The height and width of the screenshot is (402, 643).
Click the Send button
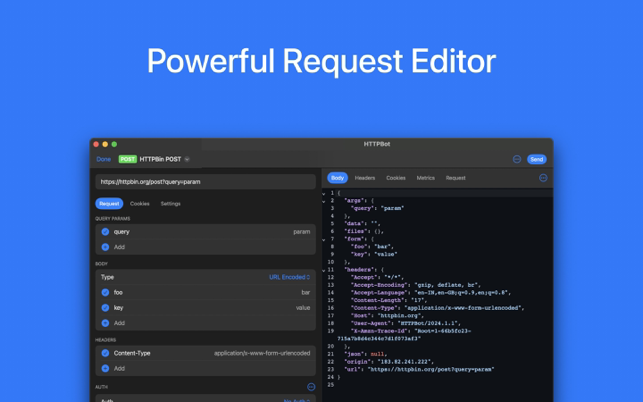point(536,159)
